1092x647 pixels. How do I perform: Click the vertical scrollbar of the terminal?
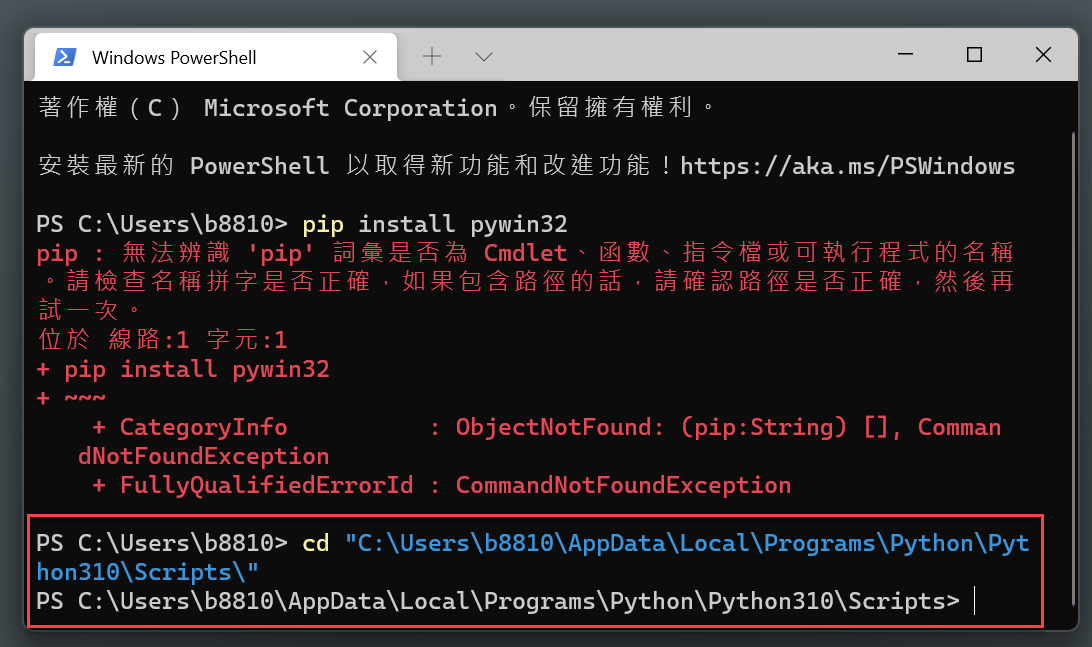(x=1073, y=369)
